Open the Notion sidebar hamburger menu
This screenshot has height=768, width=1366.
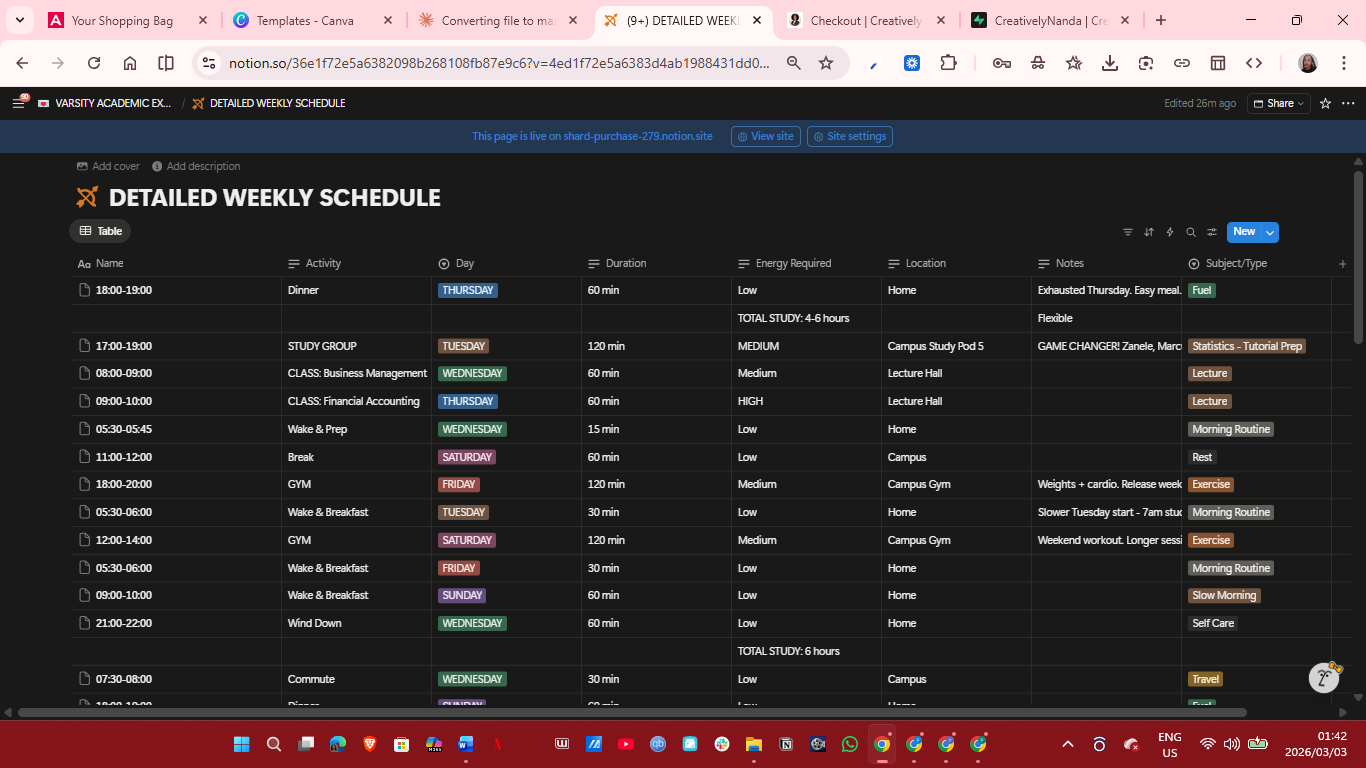[x=18, y=103]
